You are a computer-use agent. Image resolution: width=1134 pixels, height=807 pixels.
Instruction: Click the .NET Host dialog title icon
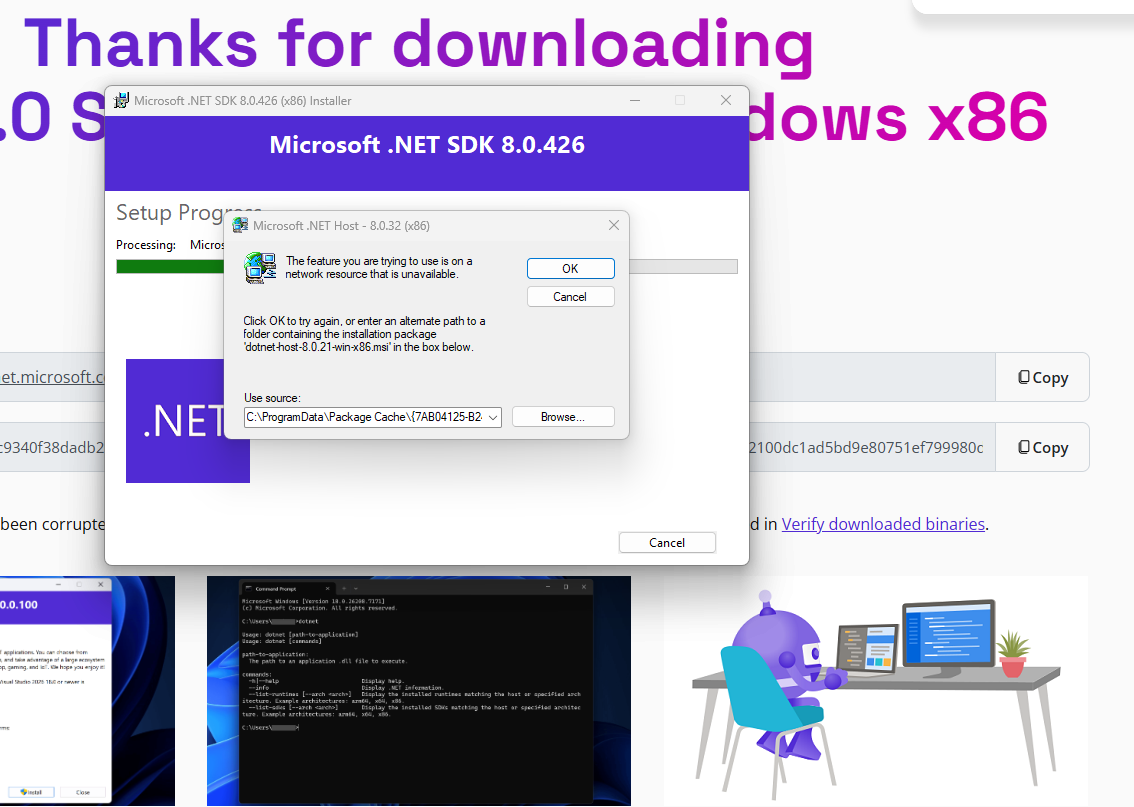(x=240, y=226)
